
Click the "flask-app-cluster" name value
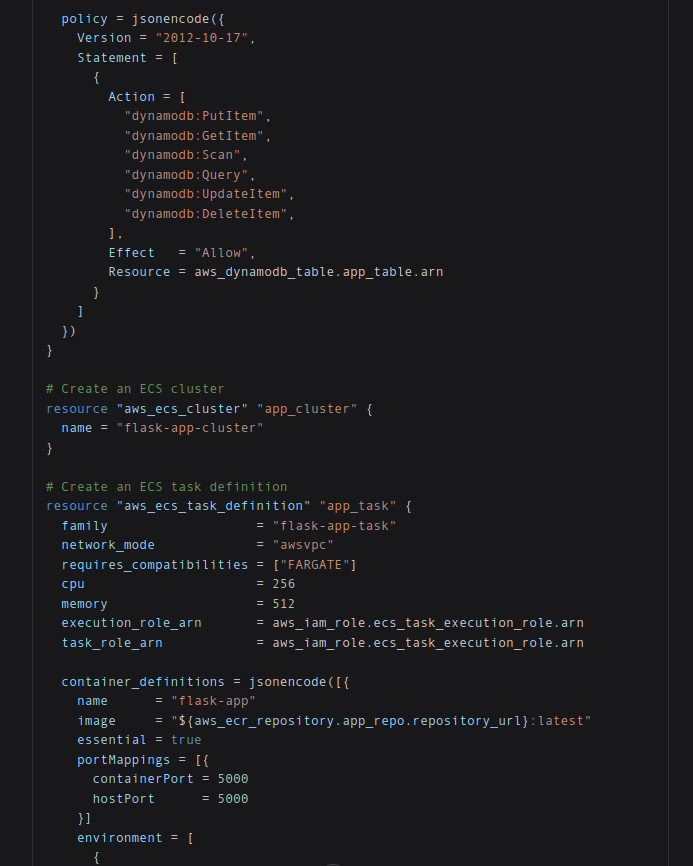190,428
